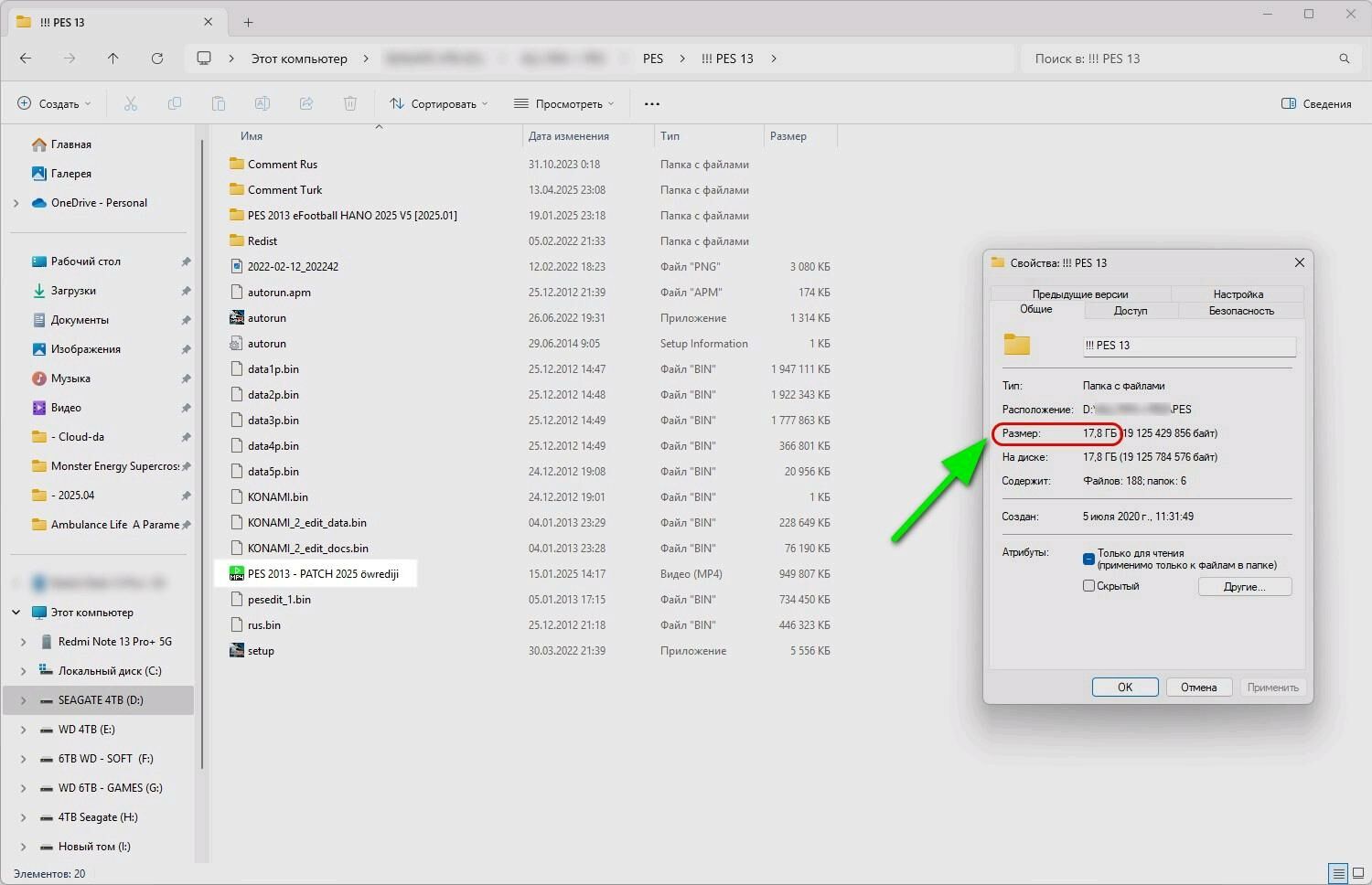Go forward with the right arrow
The image size is (1372, 885).
click(70, 59)
